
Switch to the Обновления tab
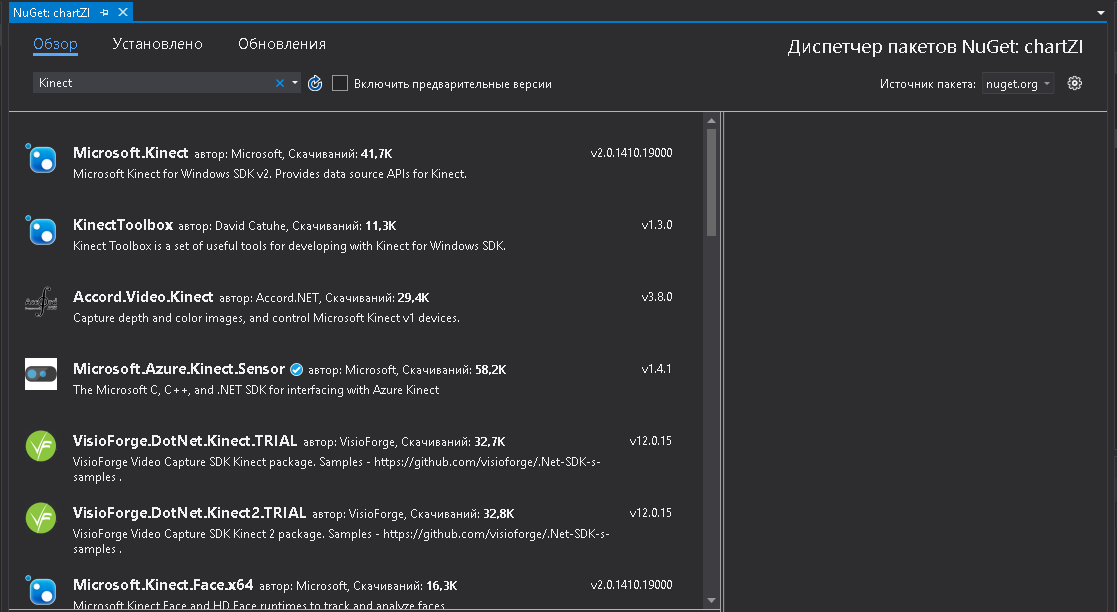tap(282, 44)
